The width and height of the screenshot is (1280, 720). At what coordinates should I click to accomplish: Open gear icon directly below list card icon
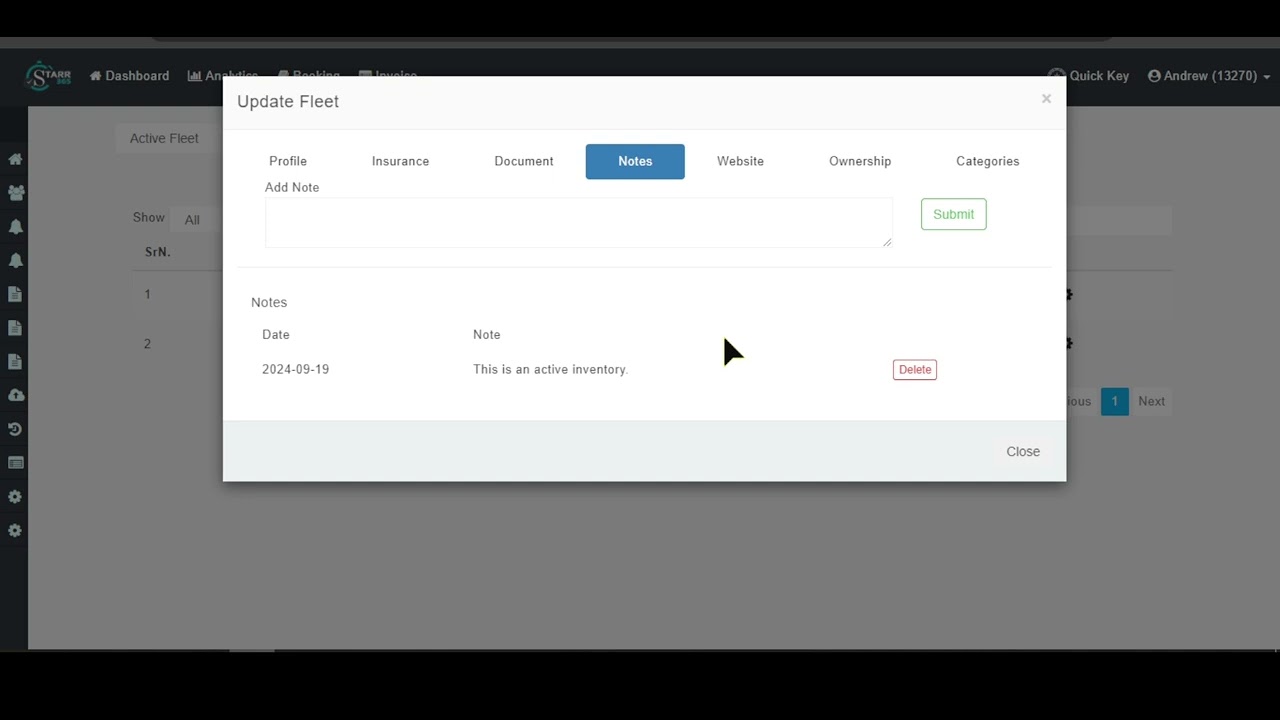(15, 497)
